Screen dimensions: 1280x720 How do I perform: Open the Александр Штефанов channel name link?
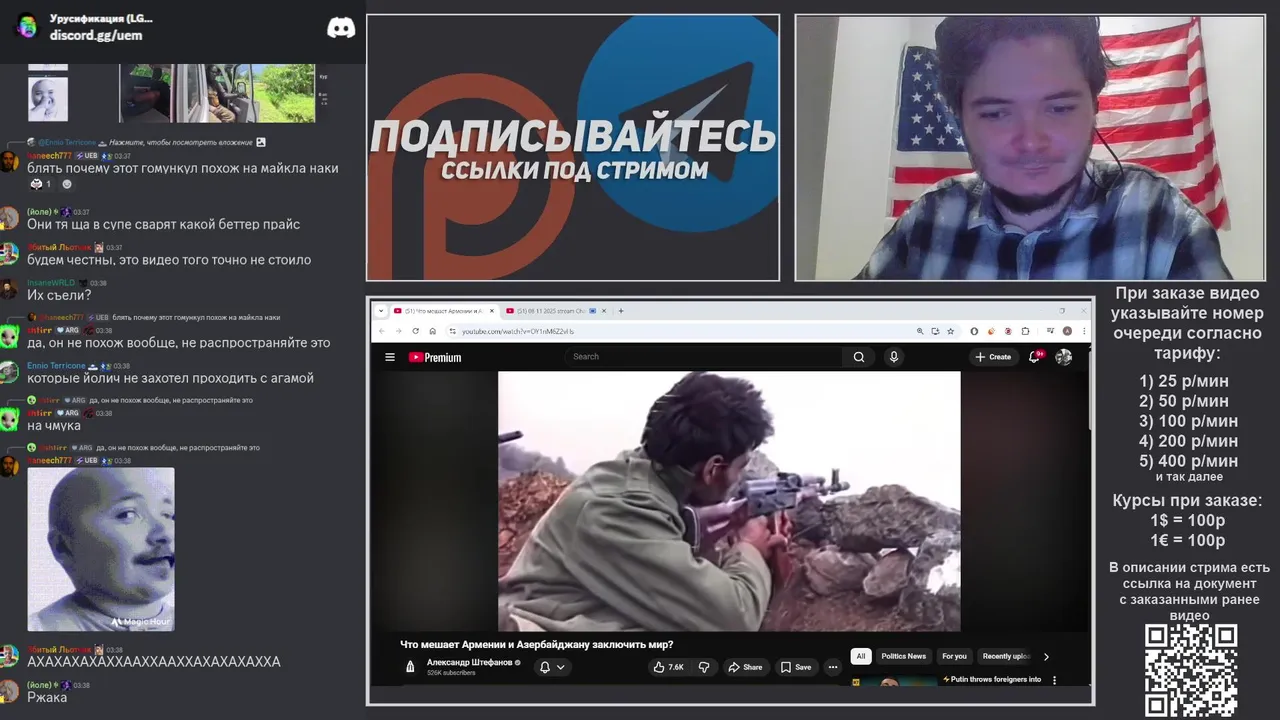tap(468, 662)
